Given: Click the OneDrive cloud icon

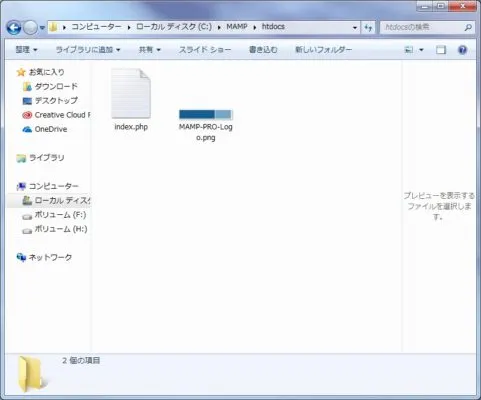Looking at the screenshot, I should (x=27, y=129).
